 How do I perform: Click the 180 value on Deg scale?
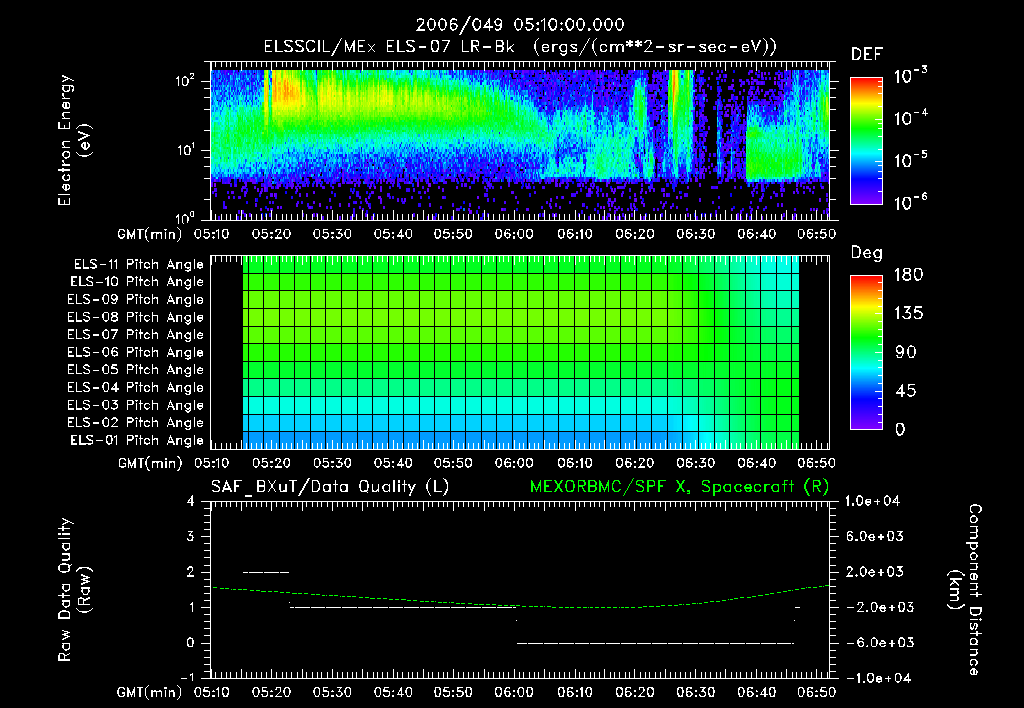[908, 275]
